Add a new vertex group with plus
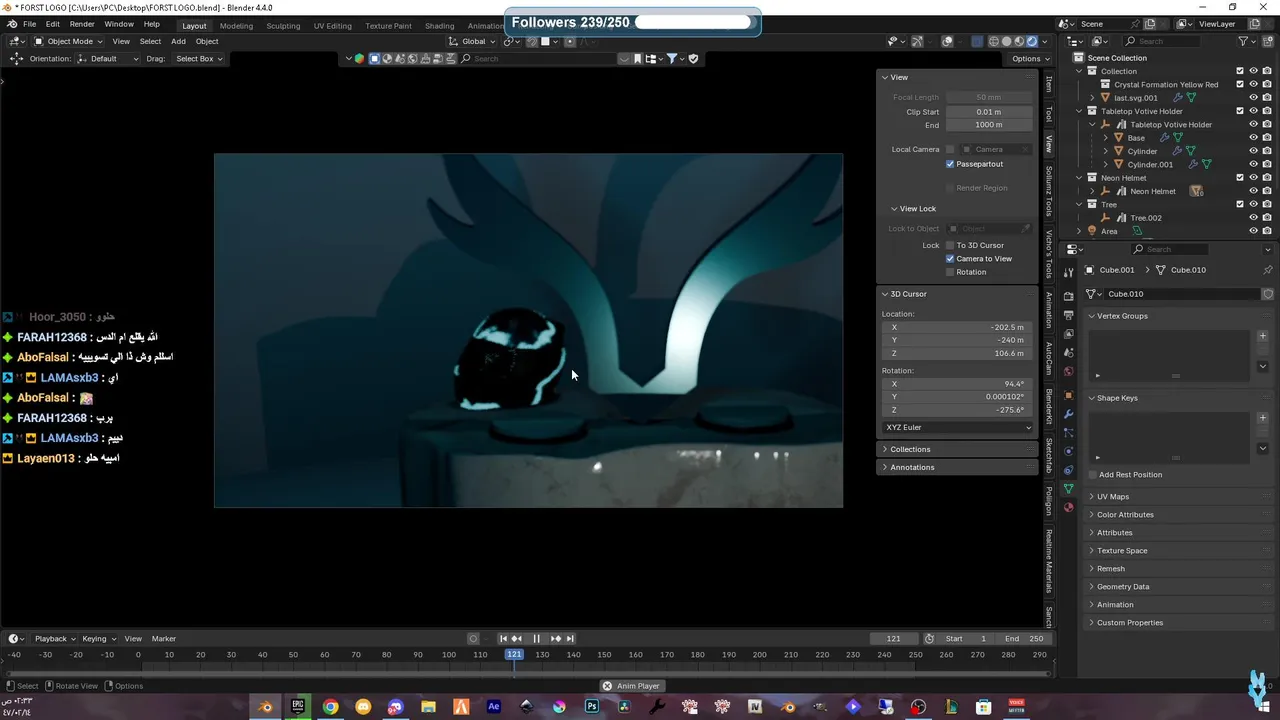The image size is (1280, 720). coord(1262,336)
